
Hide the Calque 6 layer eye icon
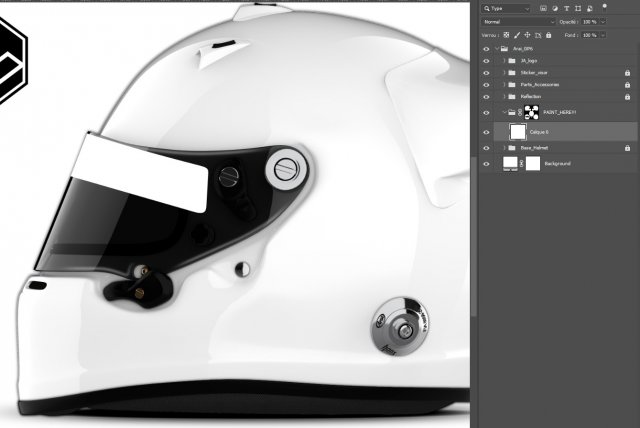pyautogui.click(x=486, y=132)
